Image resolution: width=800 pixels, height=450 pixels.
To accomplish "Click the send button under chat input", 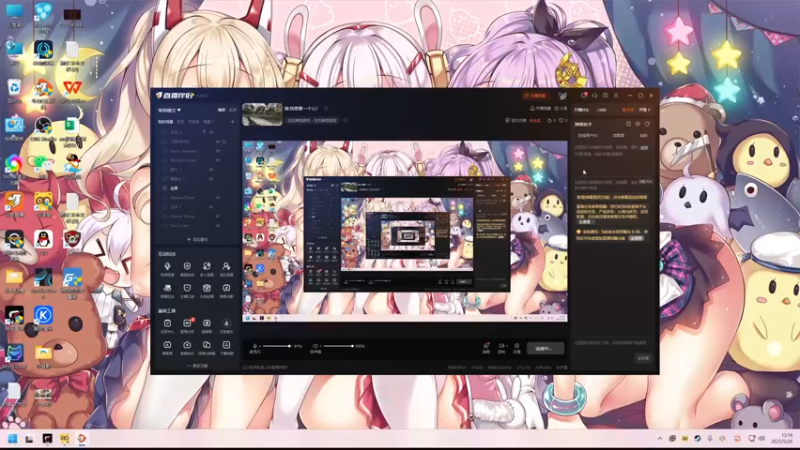I will pos(643,358).
